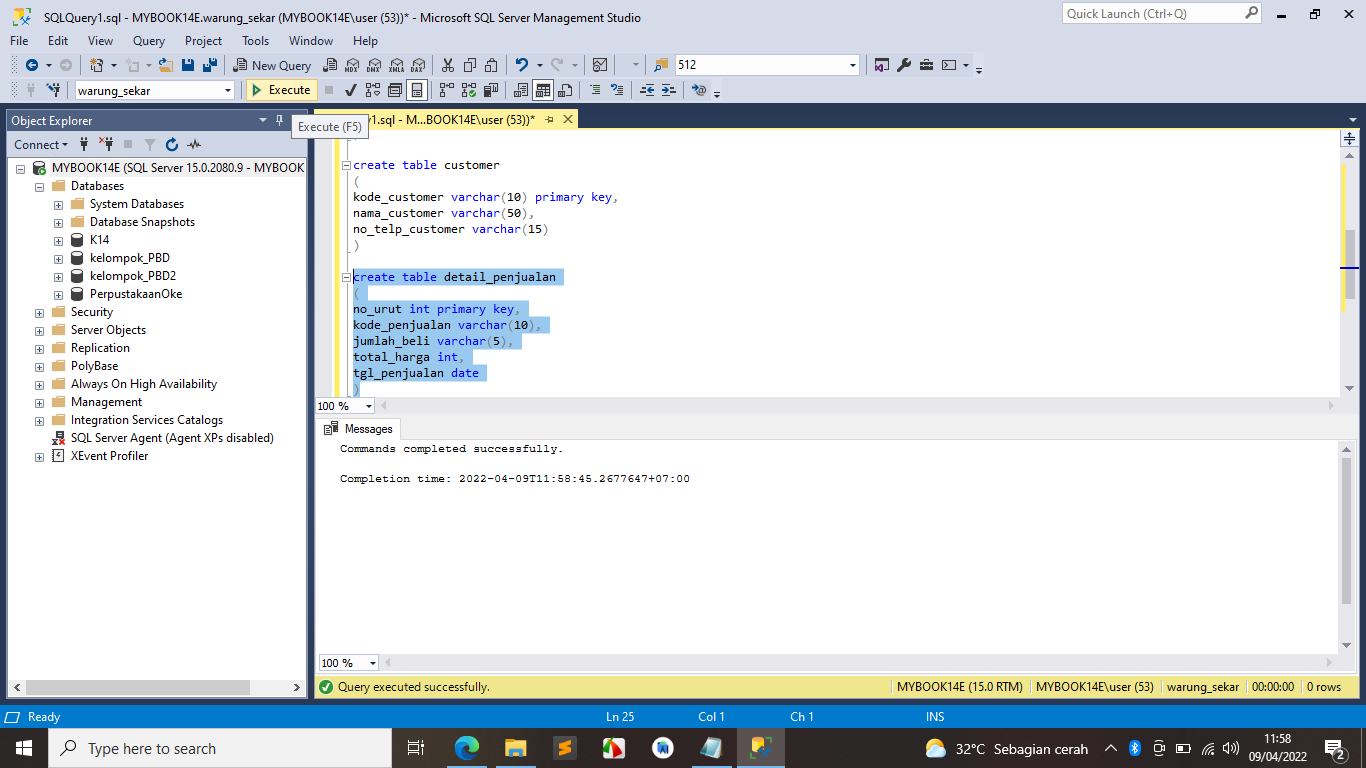Increase indent of selected lines

(669, 90)
